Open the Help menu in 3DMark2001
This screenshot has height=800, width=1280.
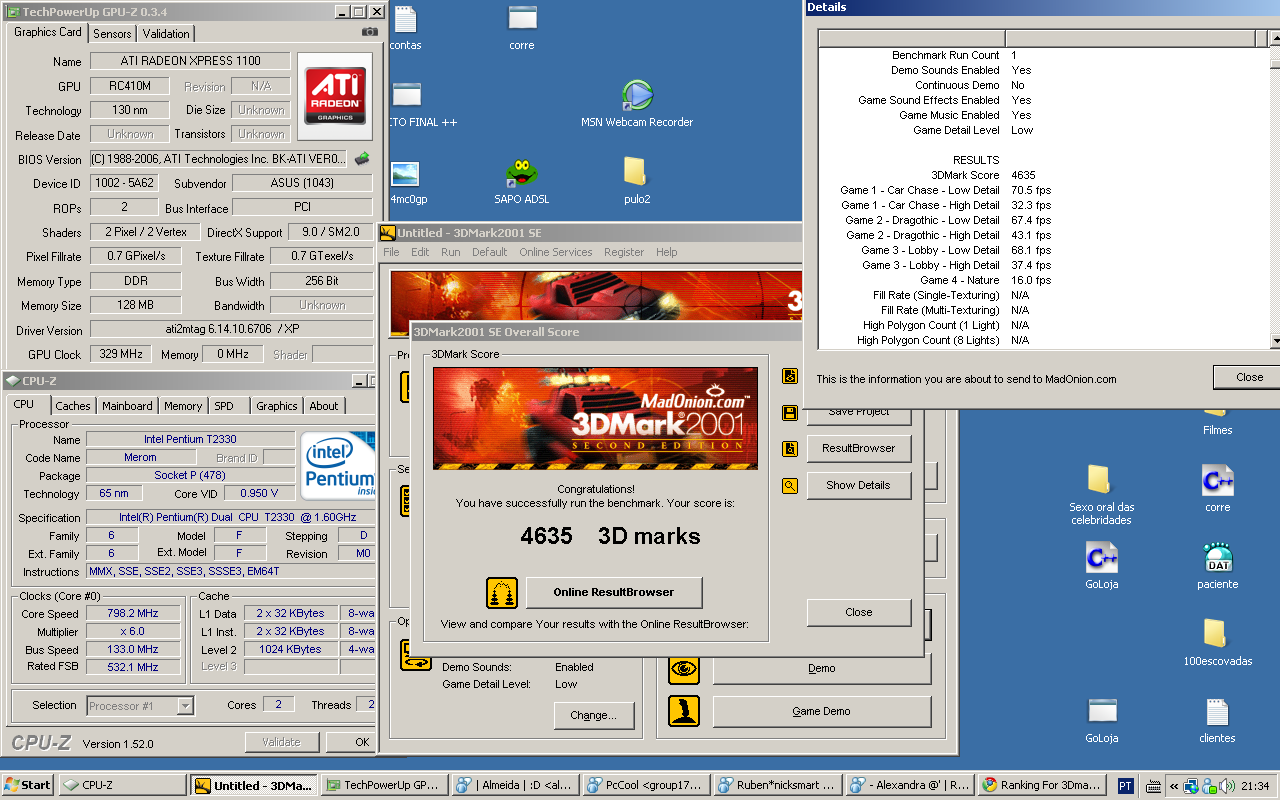(x=667, y=252)
